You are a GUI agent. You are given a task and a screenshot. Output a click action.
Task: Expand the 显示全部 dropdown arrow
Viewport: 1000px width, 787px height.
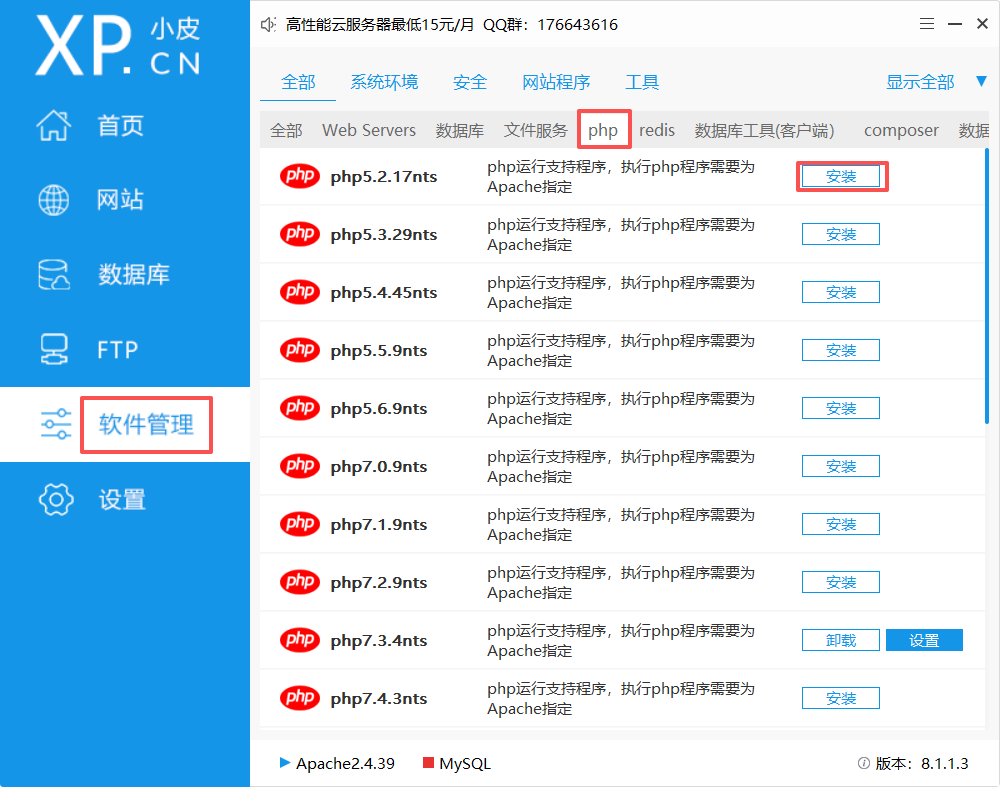[982, 82]
